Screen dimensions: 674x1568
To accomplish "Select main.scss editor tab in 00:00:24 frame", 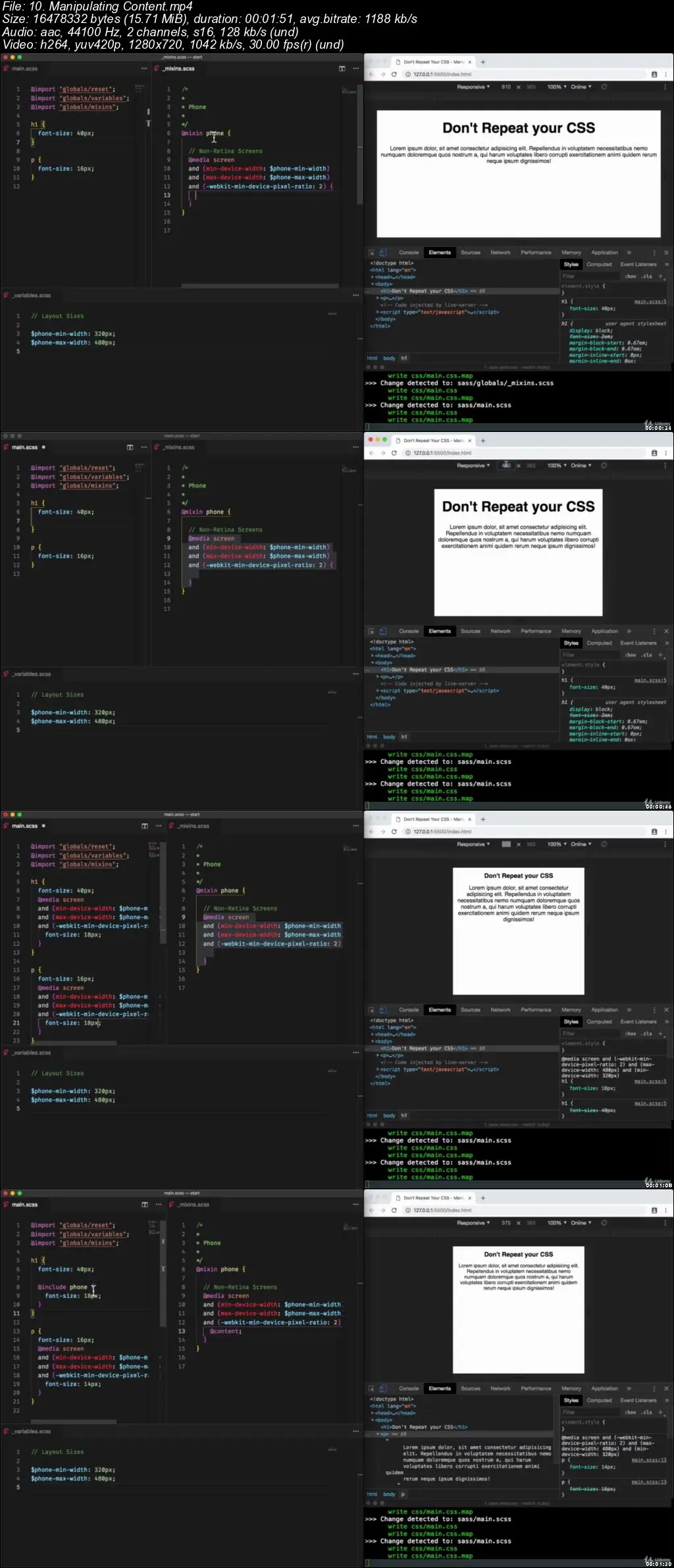I will point(25,68).
